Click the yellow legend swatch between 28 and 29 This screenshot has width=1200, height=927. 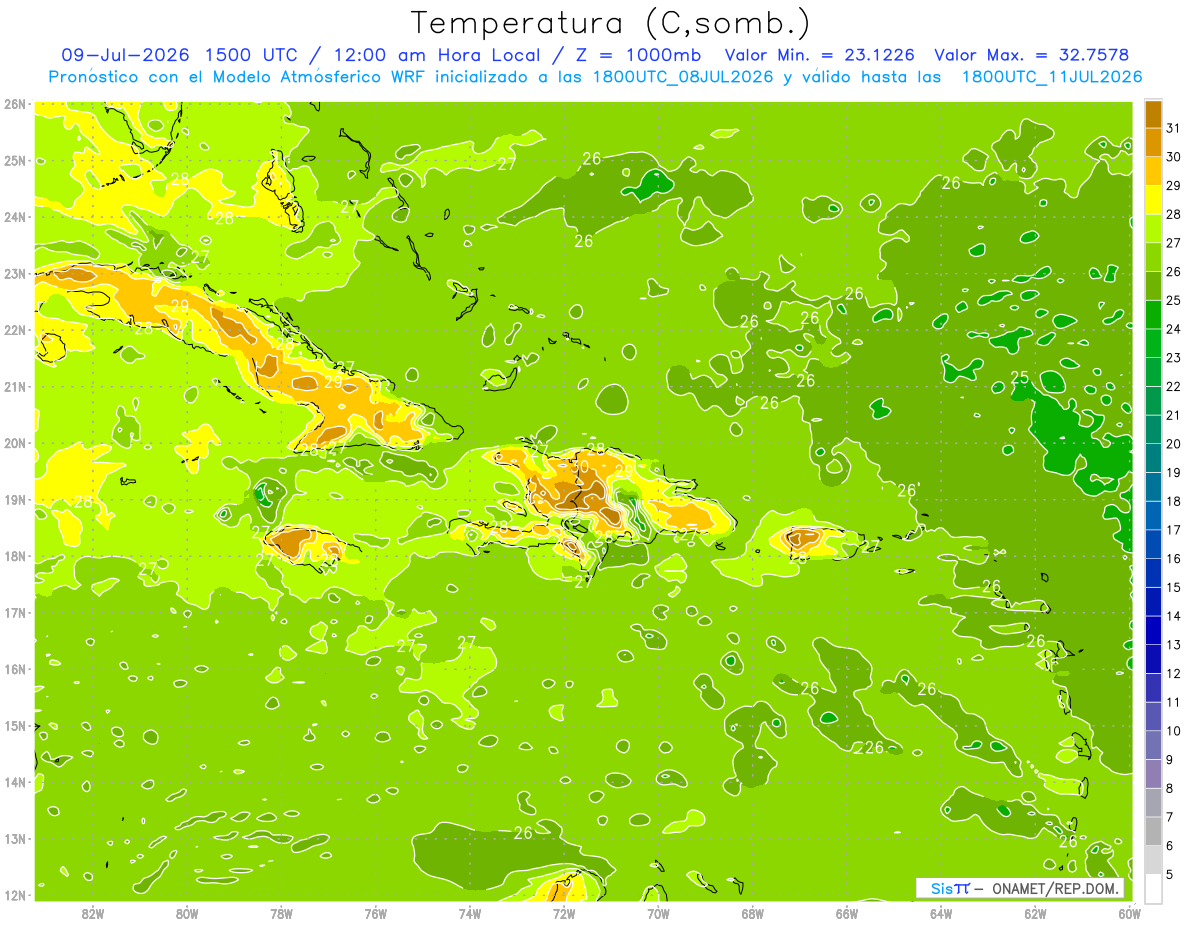(1153, 200)
